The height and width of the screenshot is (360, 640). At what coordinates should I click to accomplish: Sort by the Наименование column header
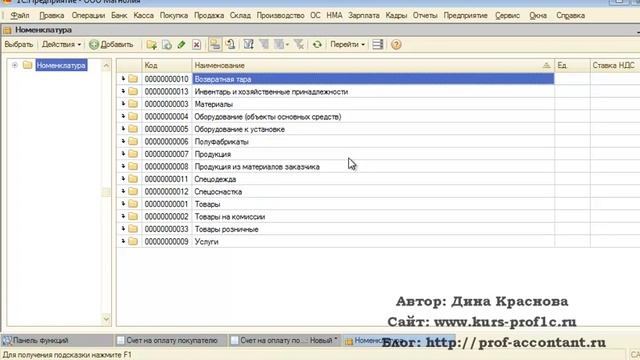373,65
